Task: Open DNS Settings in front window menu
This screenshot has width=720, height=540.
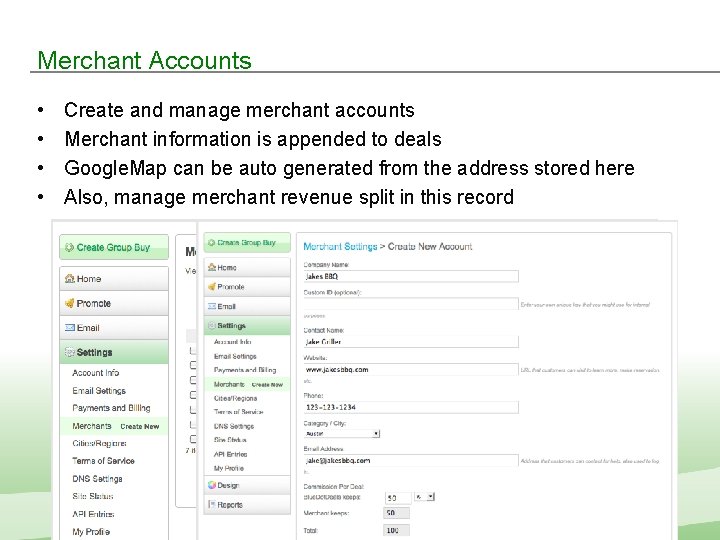Action: point(234,426)
